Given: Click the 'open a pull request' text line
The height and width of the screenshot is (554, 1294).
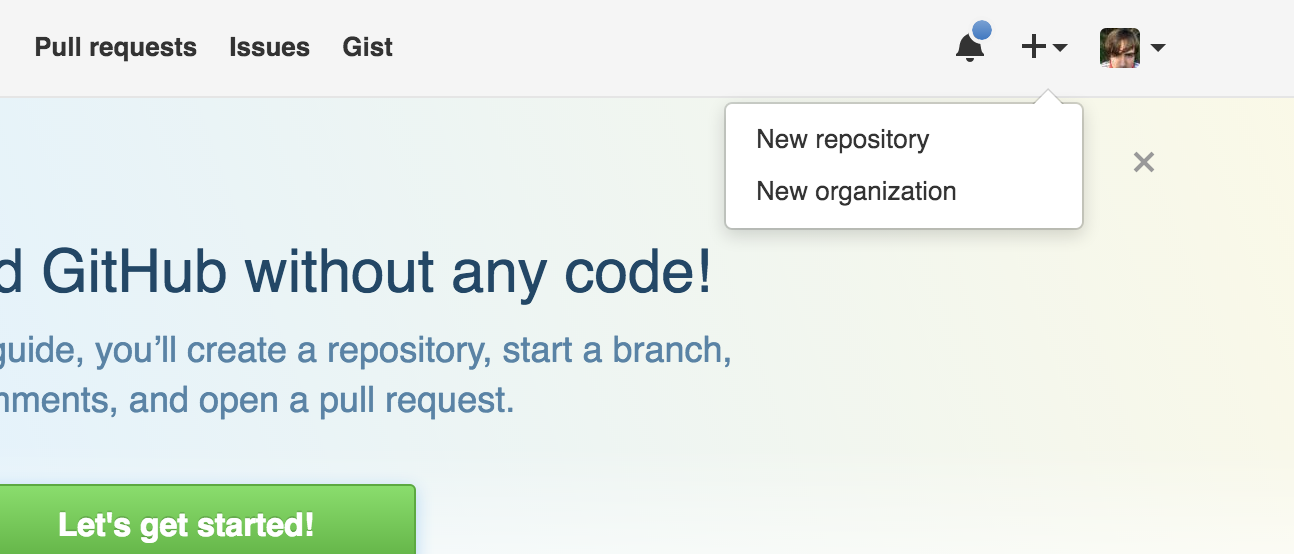Looking at the screenshot, I should pyautogui.click(x=257, y=401).
